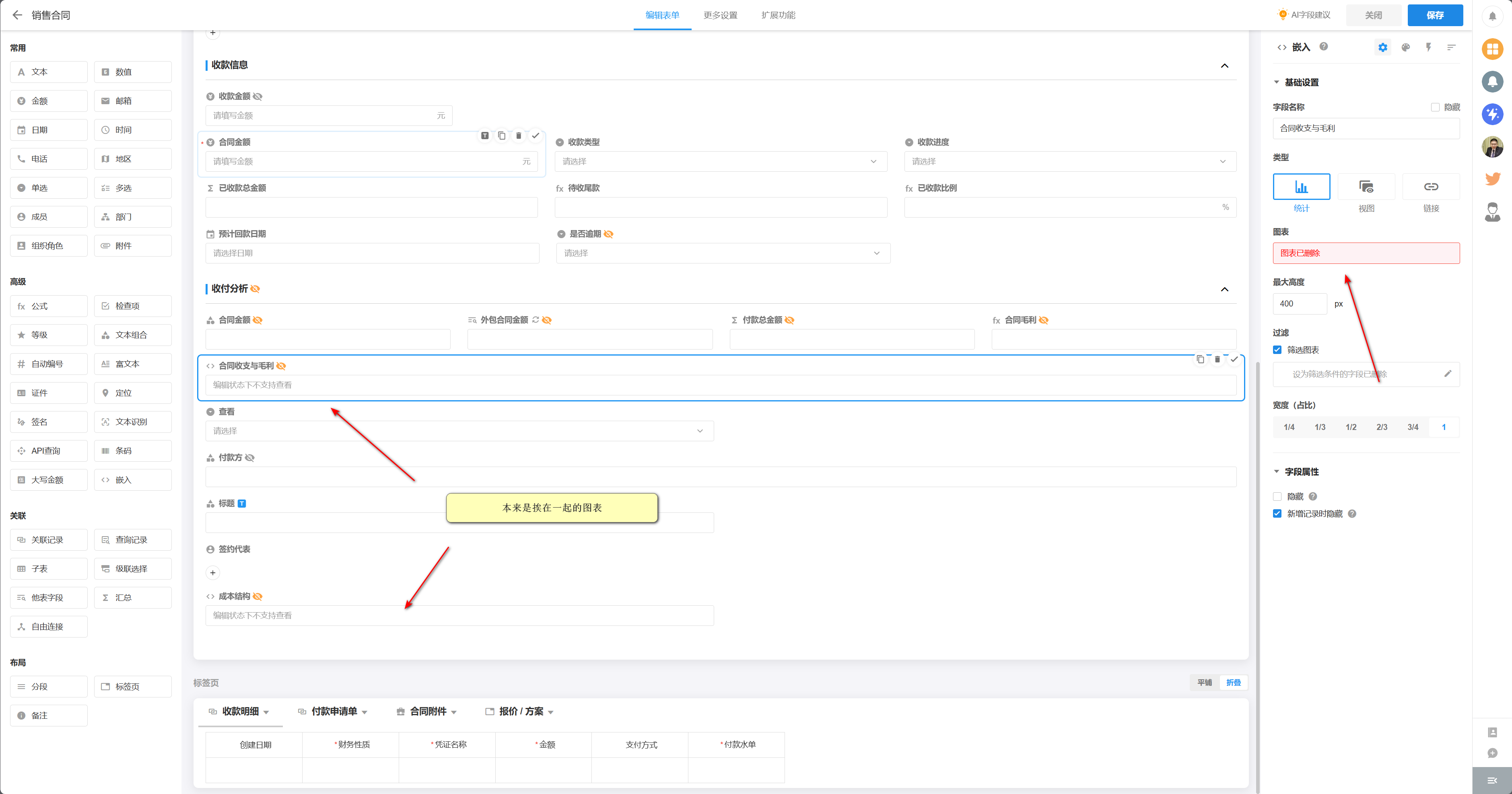Click the copy icon on 合同金额 field
This screenshot has height=794, width=1512.
501,136
